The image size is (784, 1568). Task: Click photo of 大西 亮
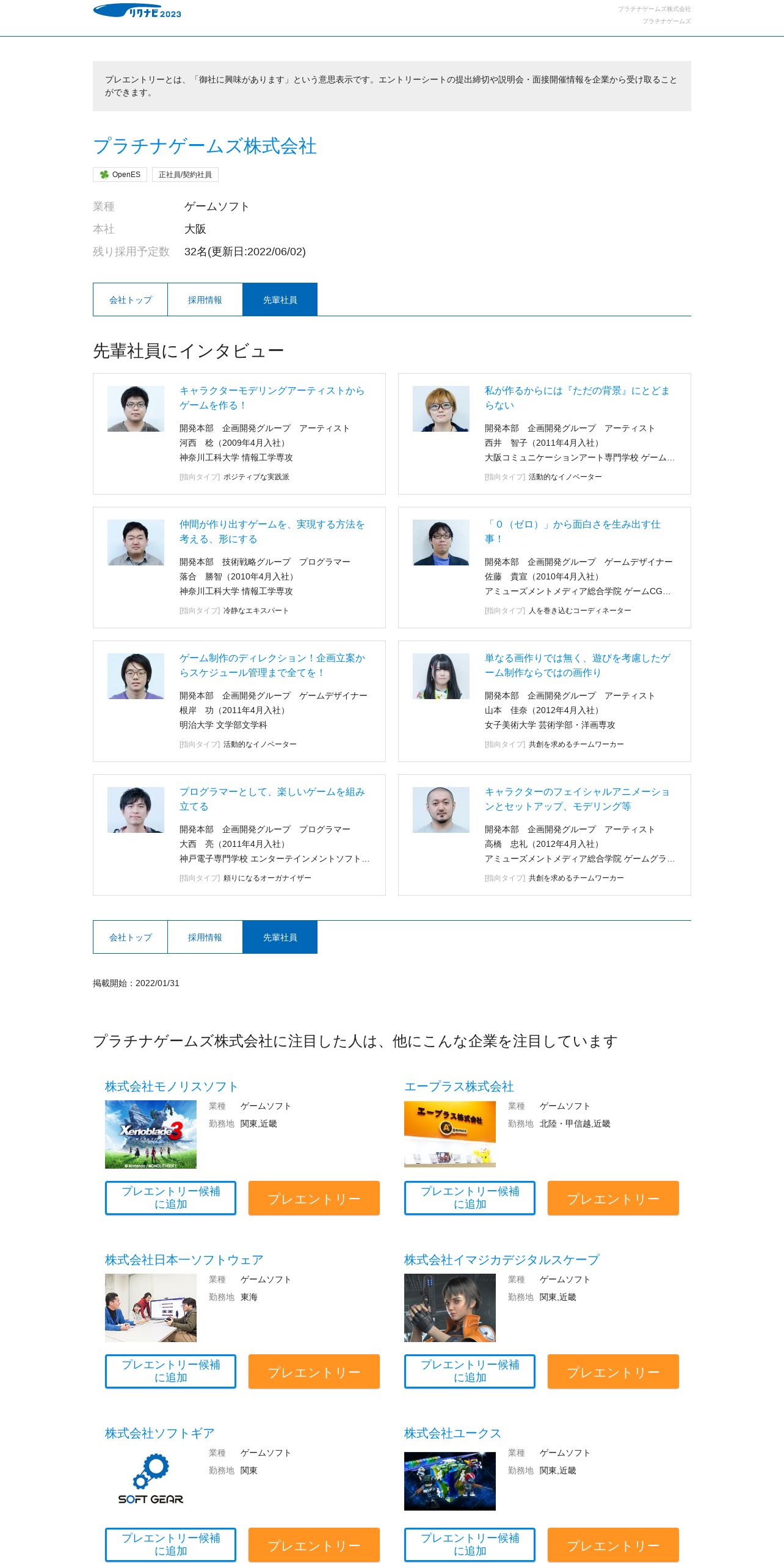pyautogui.click(x=136, y=810)
